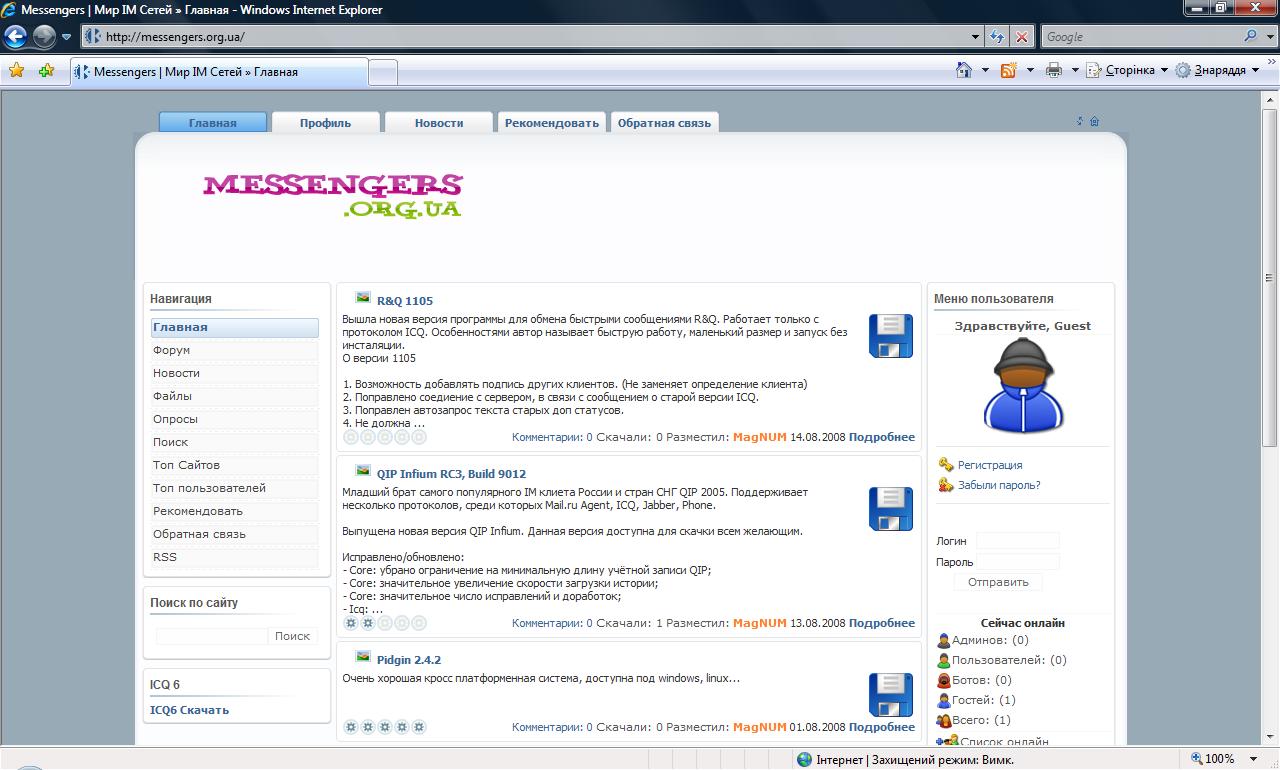Viewport: 1280px width, 770px height.
Task: Click the printer icon in the toolbar
Action: pyautogui.click(x=1053, y=70)
